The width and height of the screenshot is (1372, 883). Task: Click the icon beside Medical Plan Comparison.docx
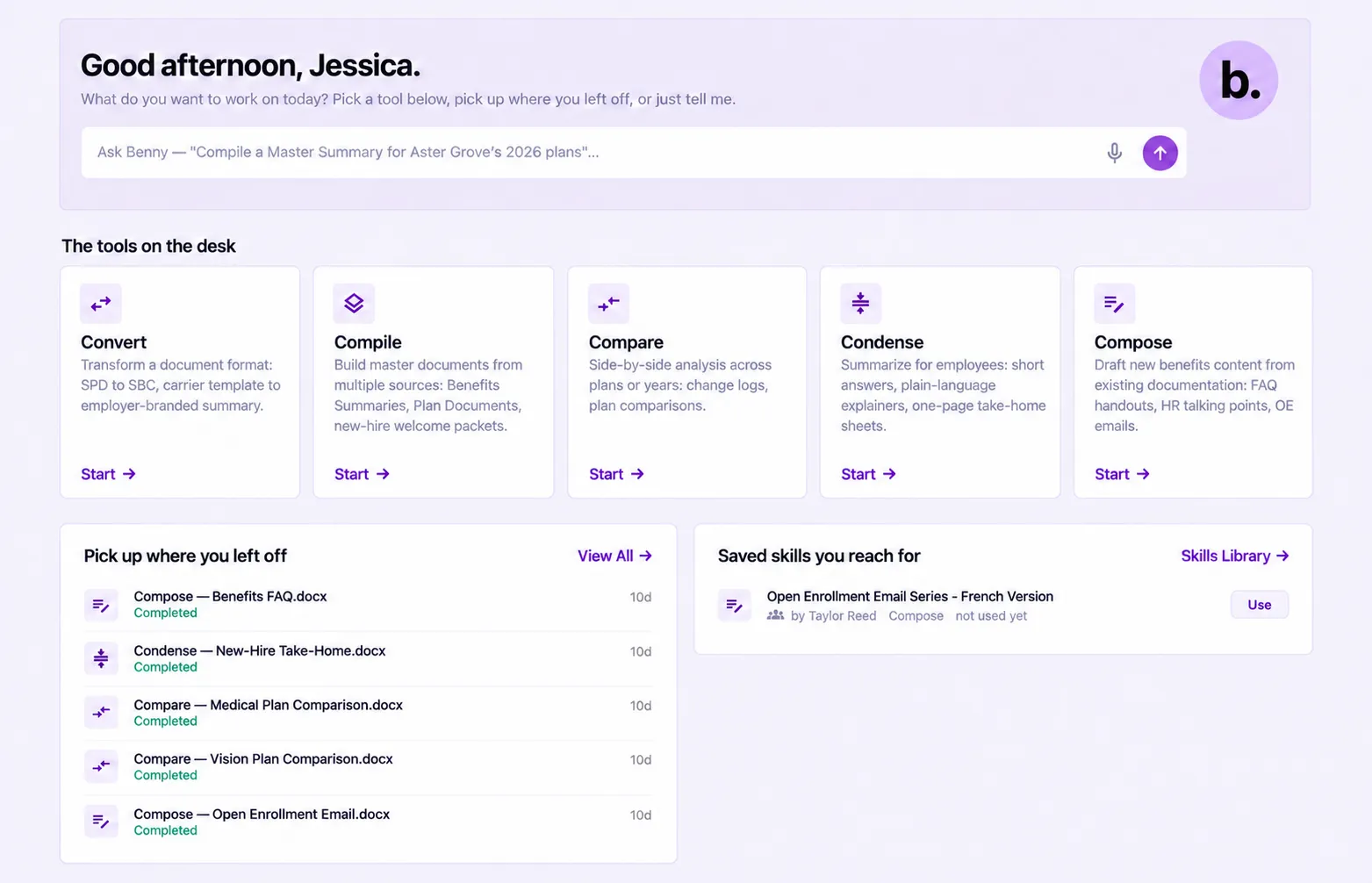[x=101, y=713]
